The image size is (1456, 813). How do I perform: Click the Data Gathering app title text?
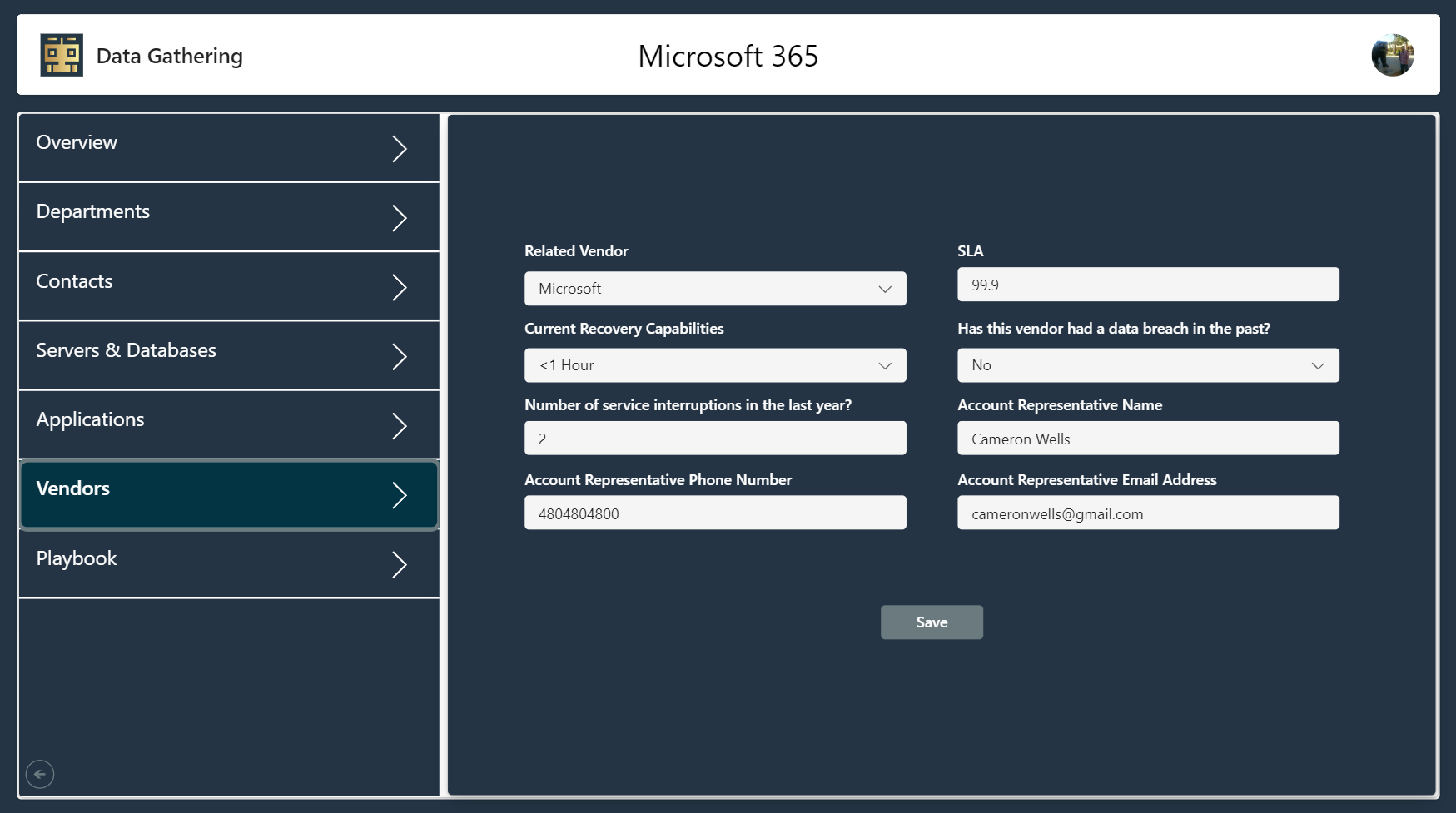pyautogui.click(x=170, y=56)
